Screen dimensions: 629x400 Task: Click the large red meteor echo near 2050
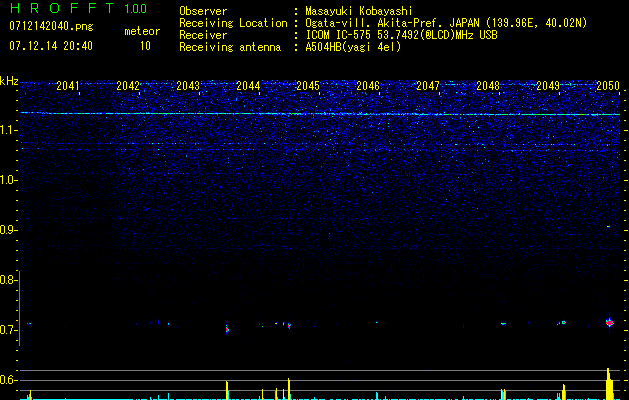click(x=610, y=322)
